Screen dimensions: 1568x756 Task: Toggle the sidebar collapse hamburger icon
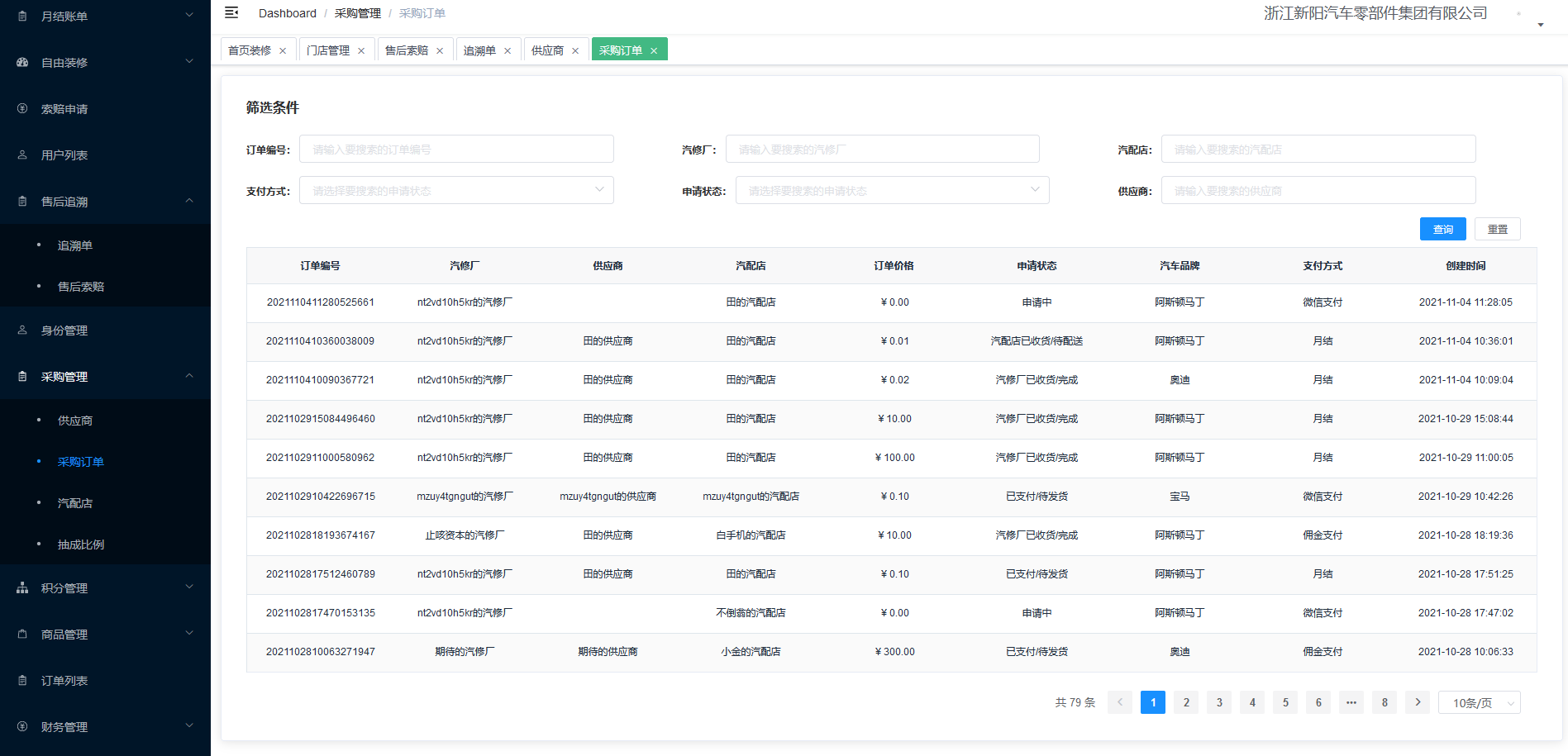coord(231,12)
